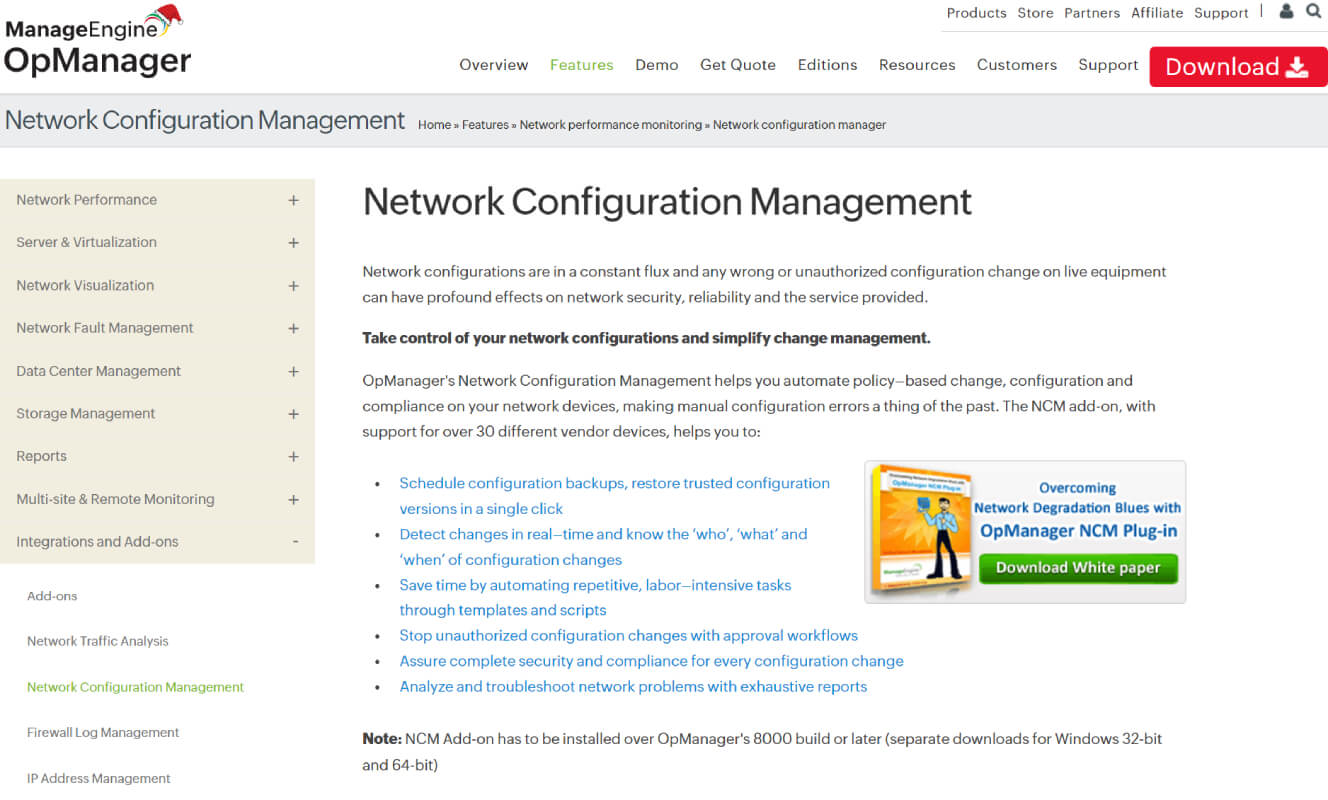1328x800 pixels.
Task: Expand the Reports section
Action: click(157, 456)
